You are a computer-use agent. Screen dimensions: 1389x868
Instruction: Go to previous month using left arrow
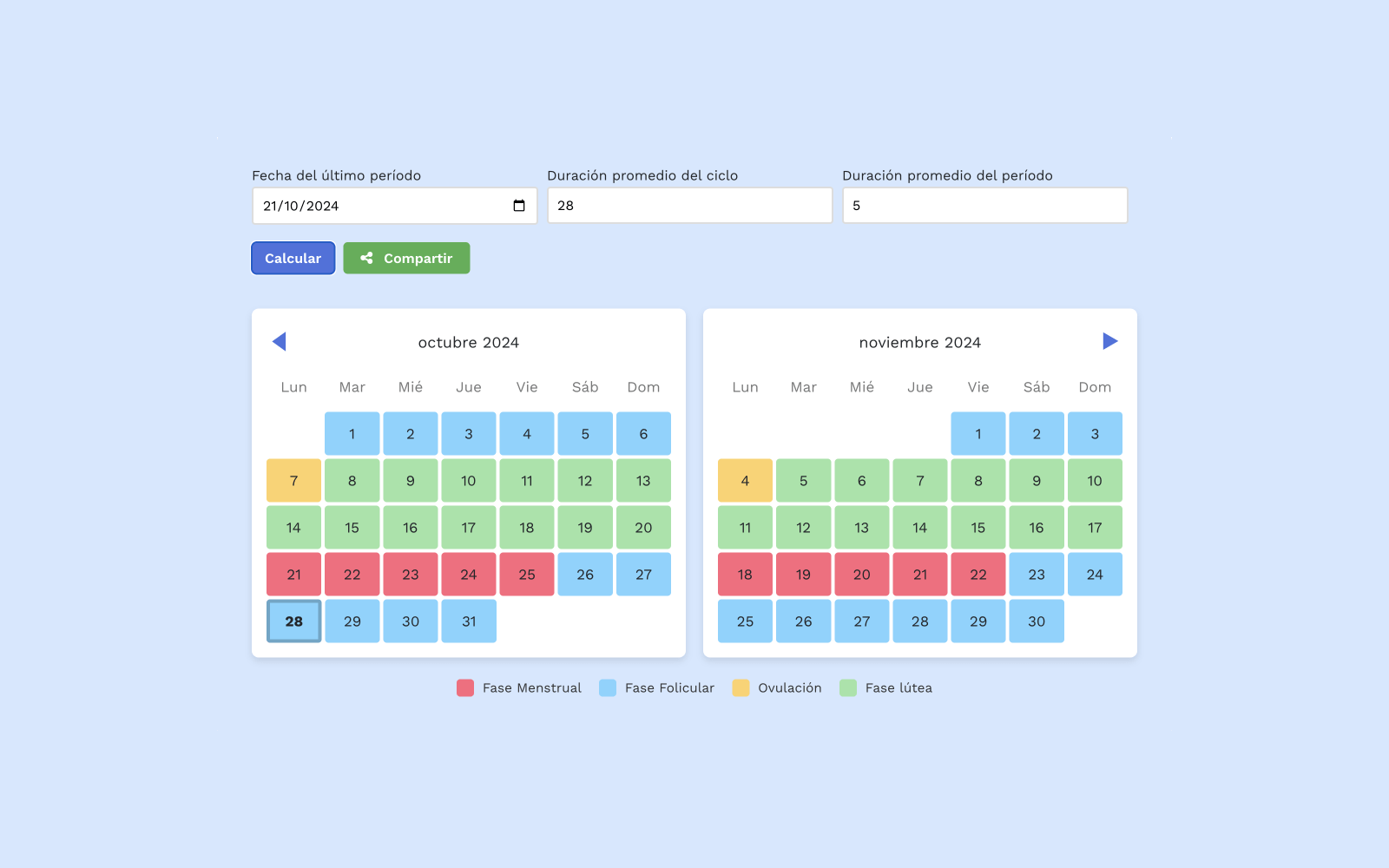(x=279, y=342)
